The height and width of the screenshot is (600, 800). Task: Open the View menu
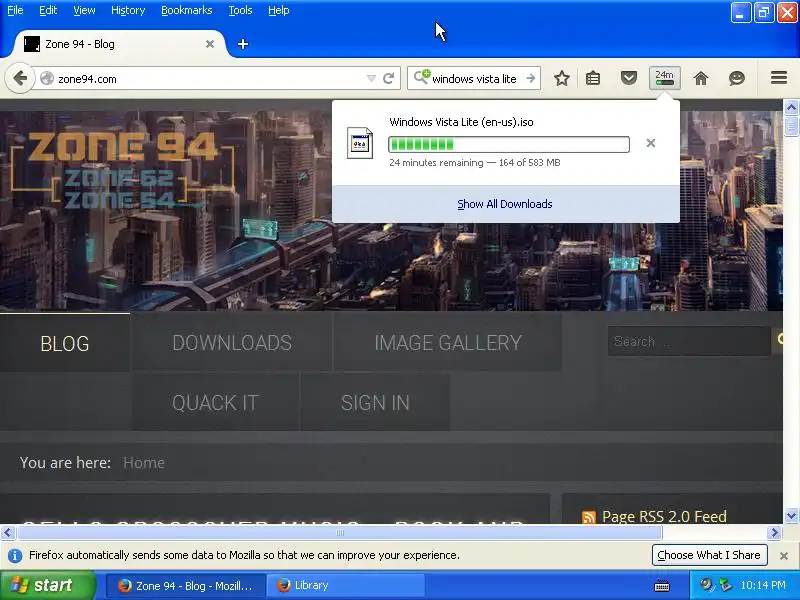pos(84,10)
